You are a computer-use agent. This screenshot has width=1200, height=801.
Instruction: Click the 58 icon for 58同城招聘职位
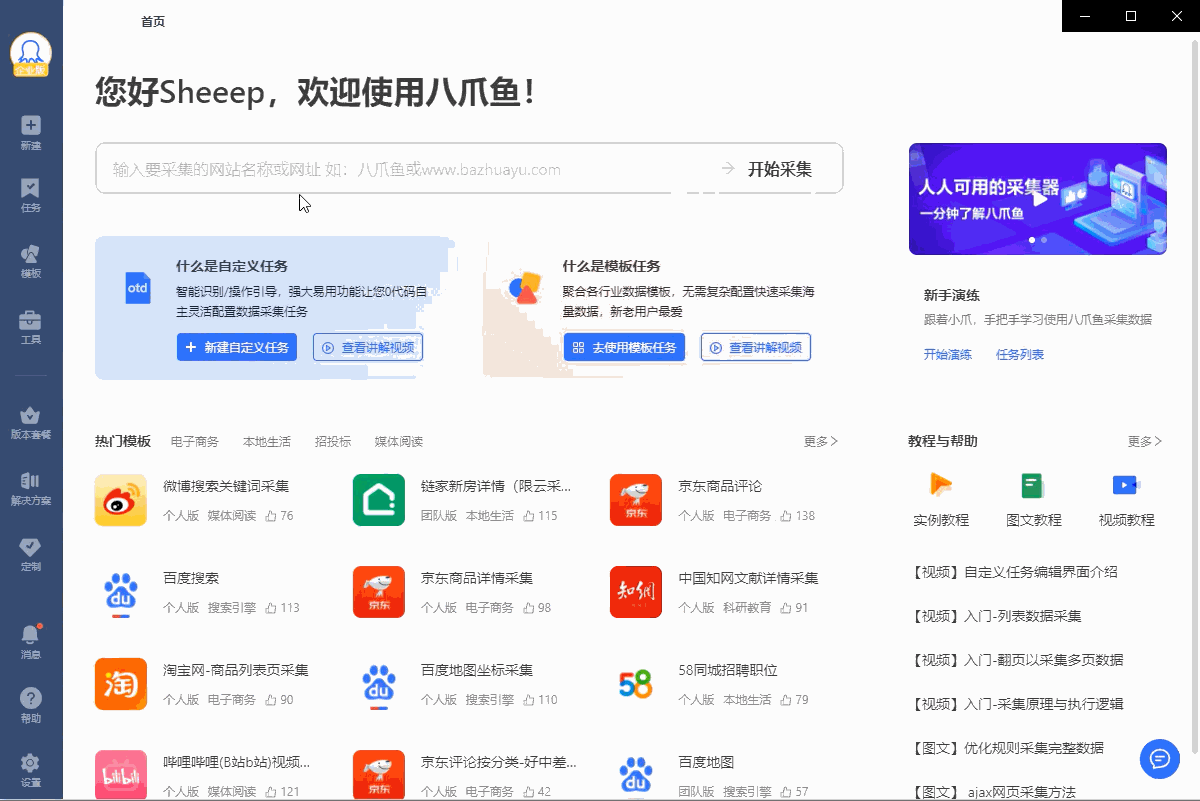tap(636, 684)
